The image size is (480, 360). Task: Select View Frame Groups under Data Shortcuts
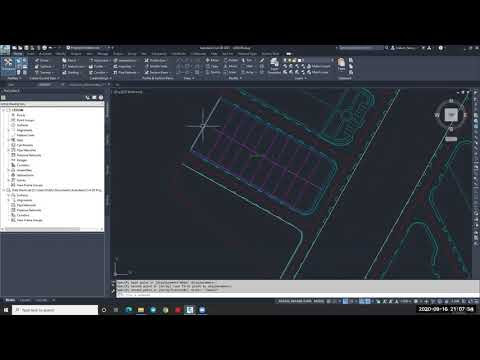coord(30,220)
